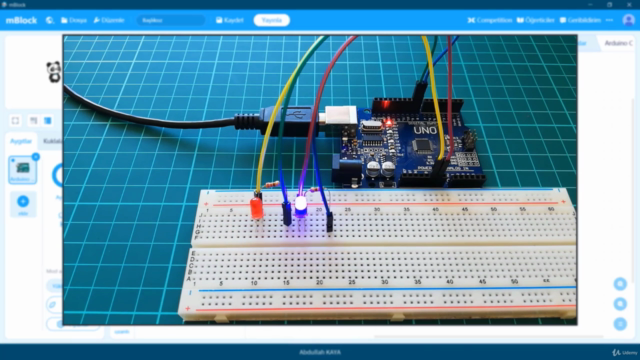
Task: Click the Yayınla publish button
Action: tap(271, 20)
